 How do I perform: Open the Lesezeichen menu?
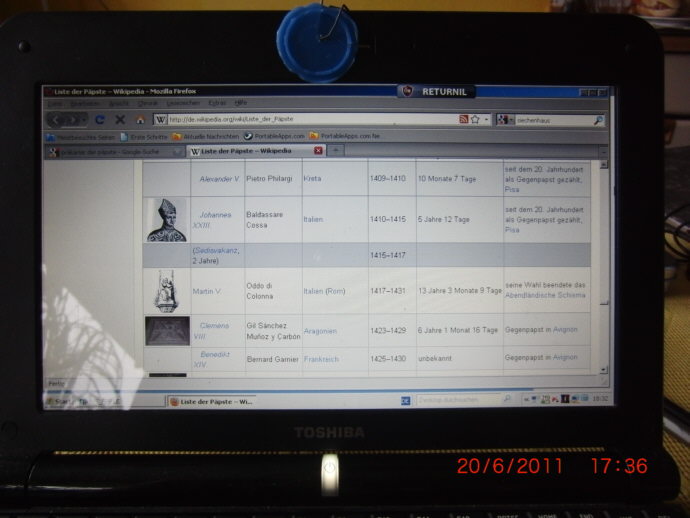click(183, 102)
